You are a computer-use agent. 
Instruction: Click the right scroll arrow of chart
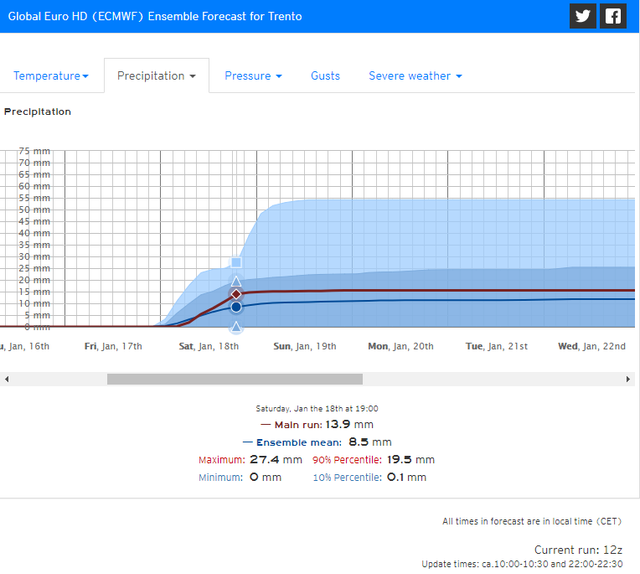pyautogui.click(x=628, y=379)
